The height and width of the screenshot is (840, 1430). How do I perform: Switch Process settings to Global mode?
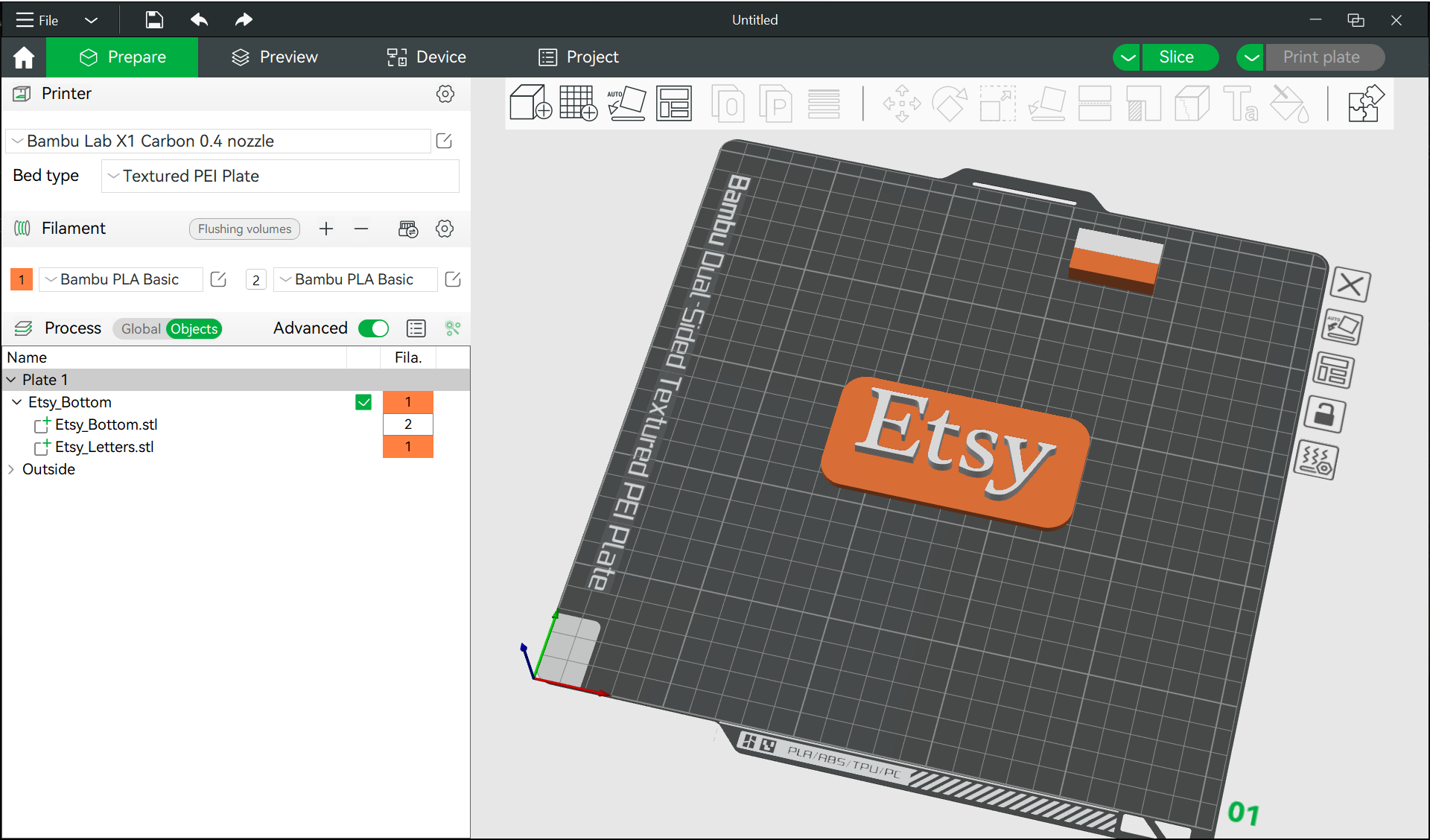pyautogui.click(x=141, y=328)
